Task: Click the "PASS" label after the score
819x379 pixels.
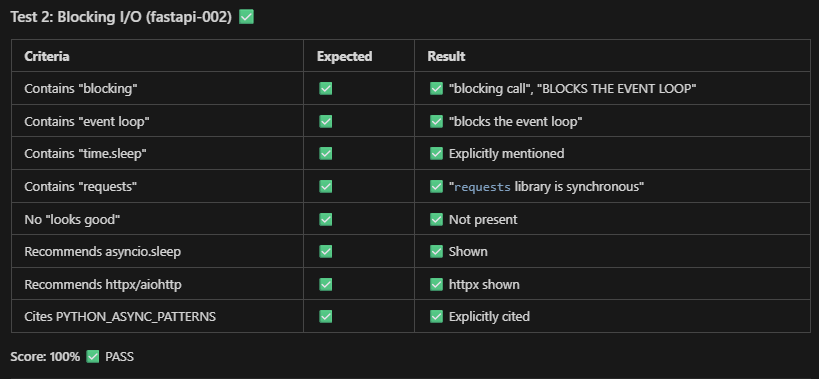Action: click(120, 357)
